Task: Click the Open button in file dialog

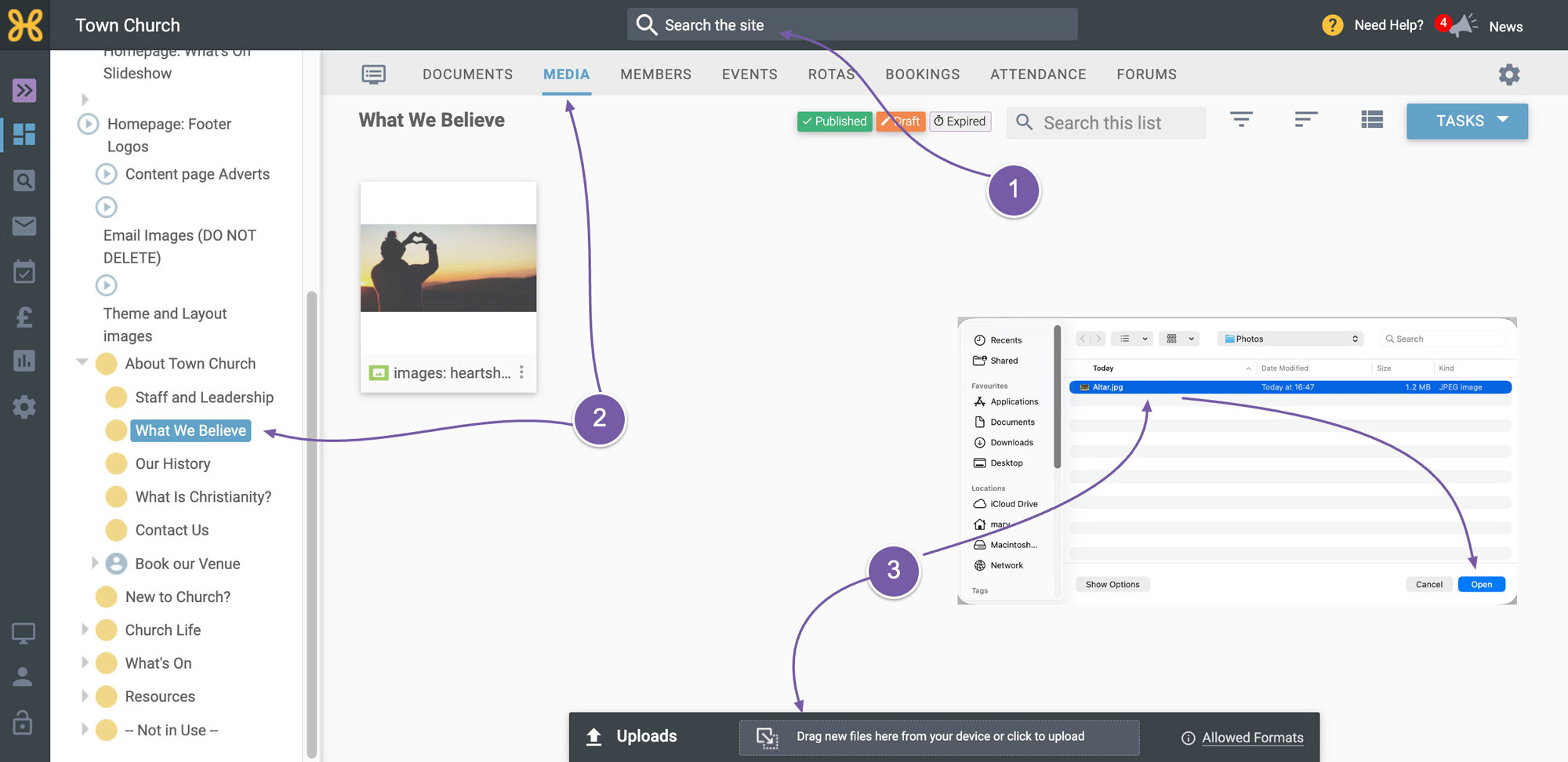Action: (x=1481, y=584)
